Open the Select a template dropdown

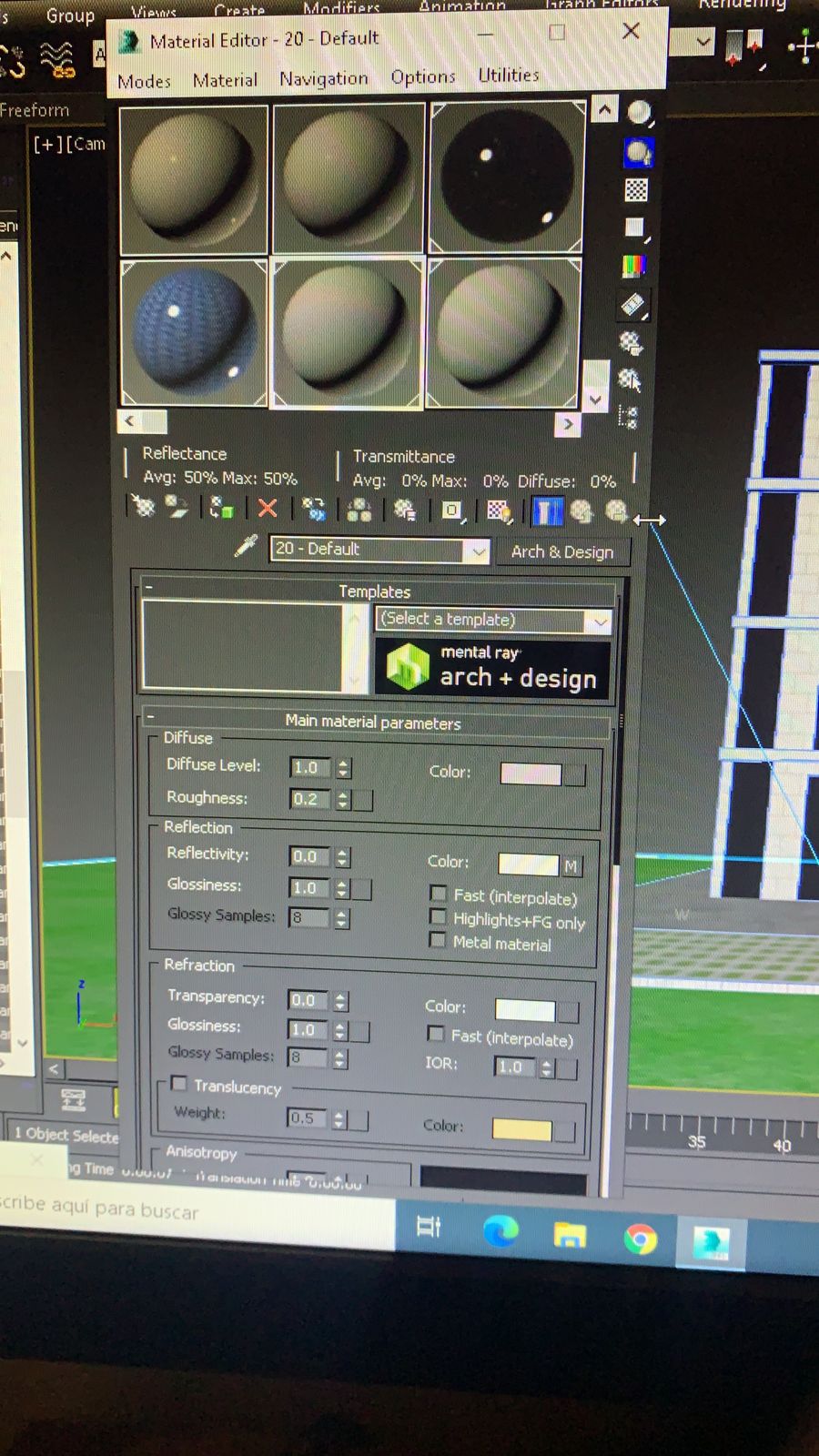click(598, 622)
